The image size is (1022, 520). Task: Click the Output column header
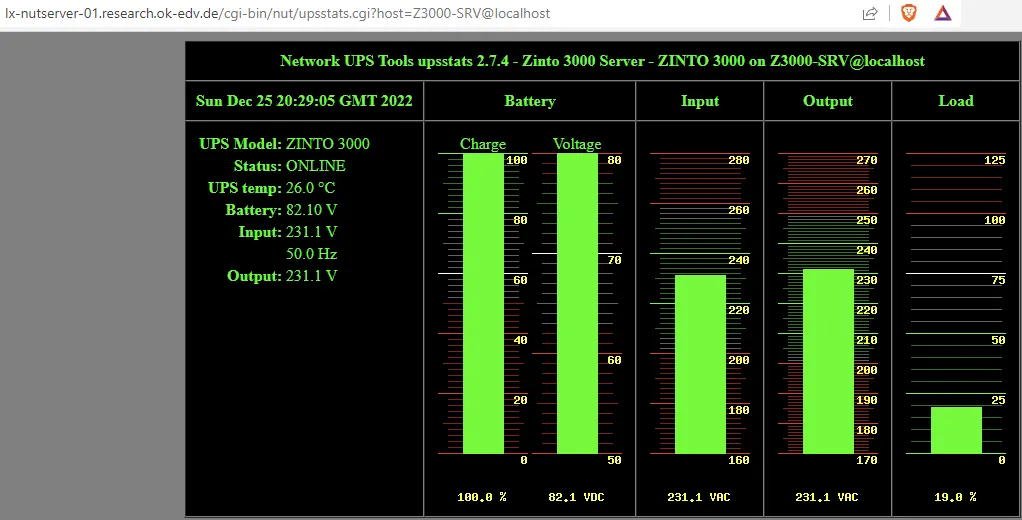coord(828,101)
